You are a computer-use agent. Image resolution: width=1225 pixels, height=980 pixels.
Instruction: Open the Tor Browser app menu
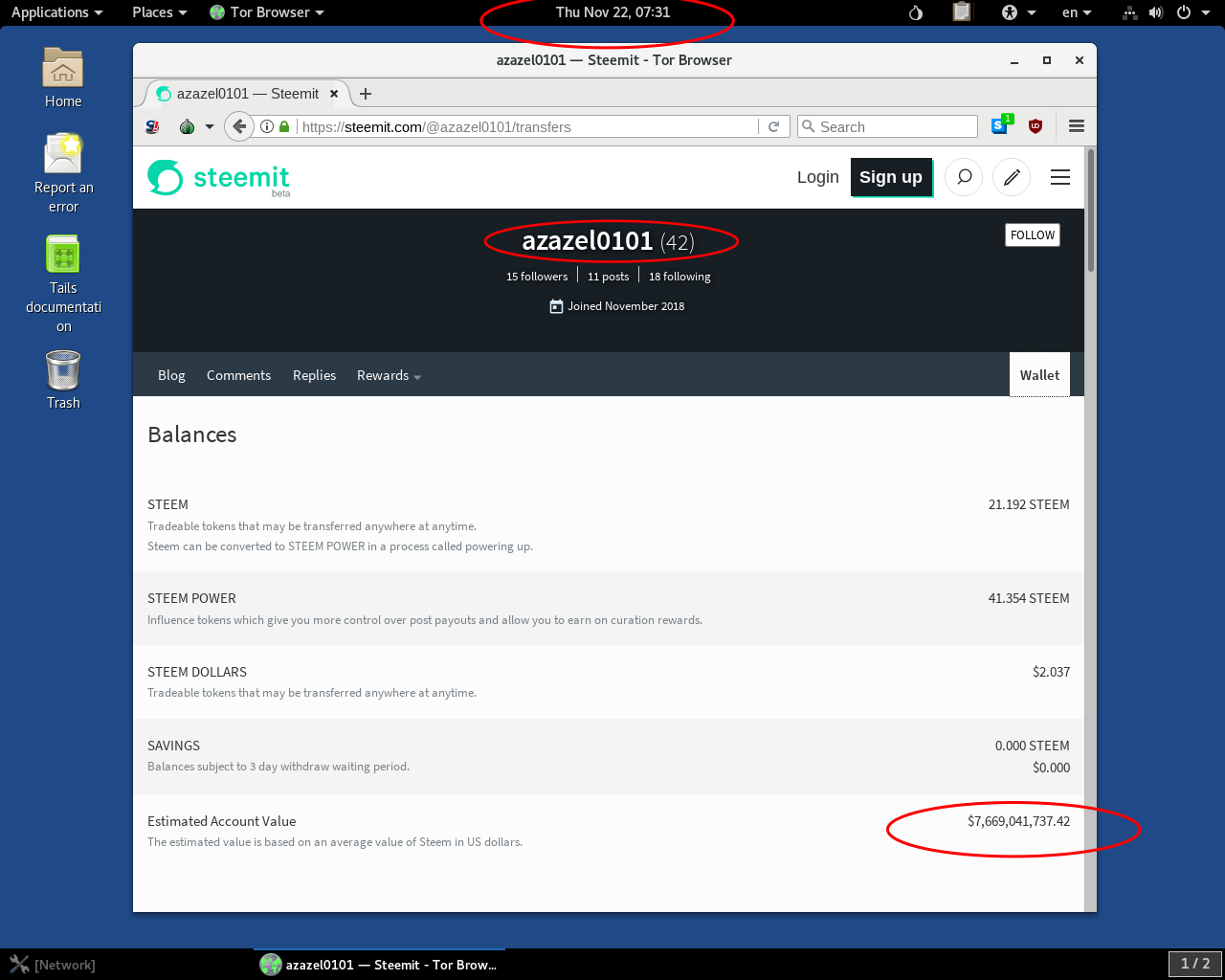tap(266, 12)
